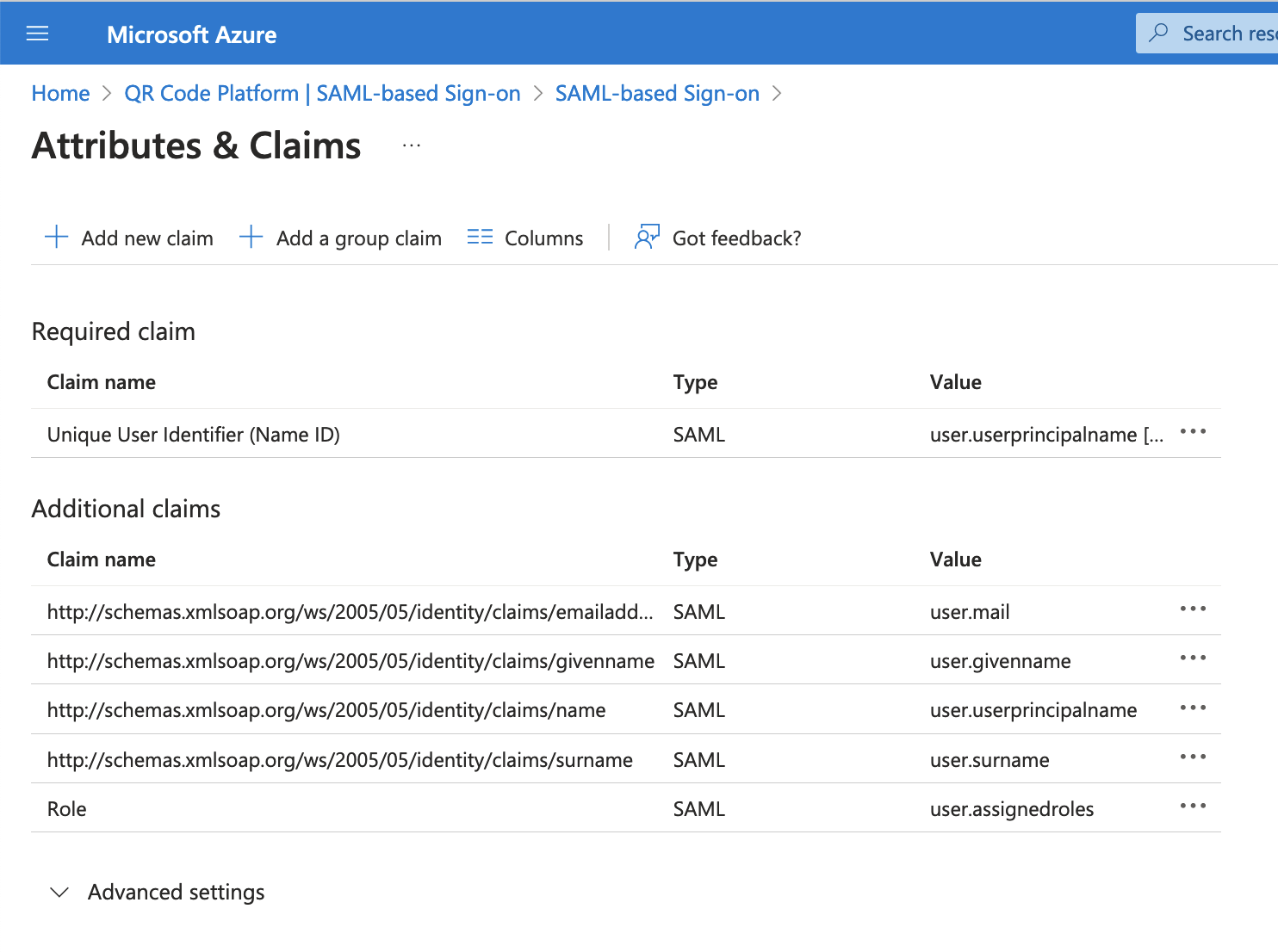Click the Columns list icon
The height and width of the screenshot is (952, 1278).
[480, 237]
